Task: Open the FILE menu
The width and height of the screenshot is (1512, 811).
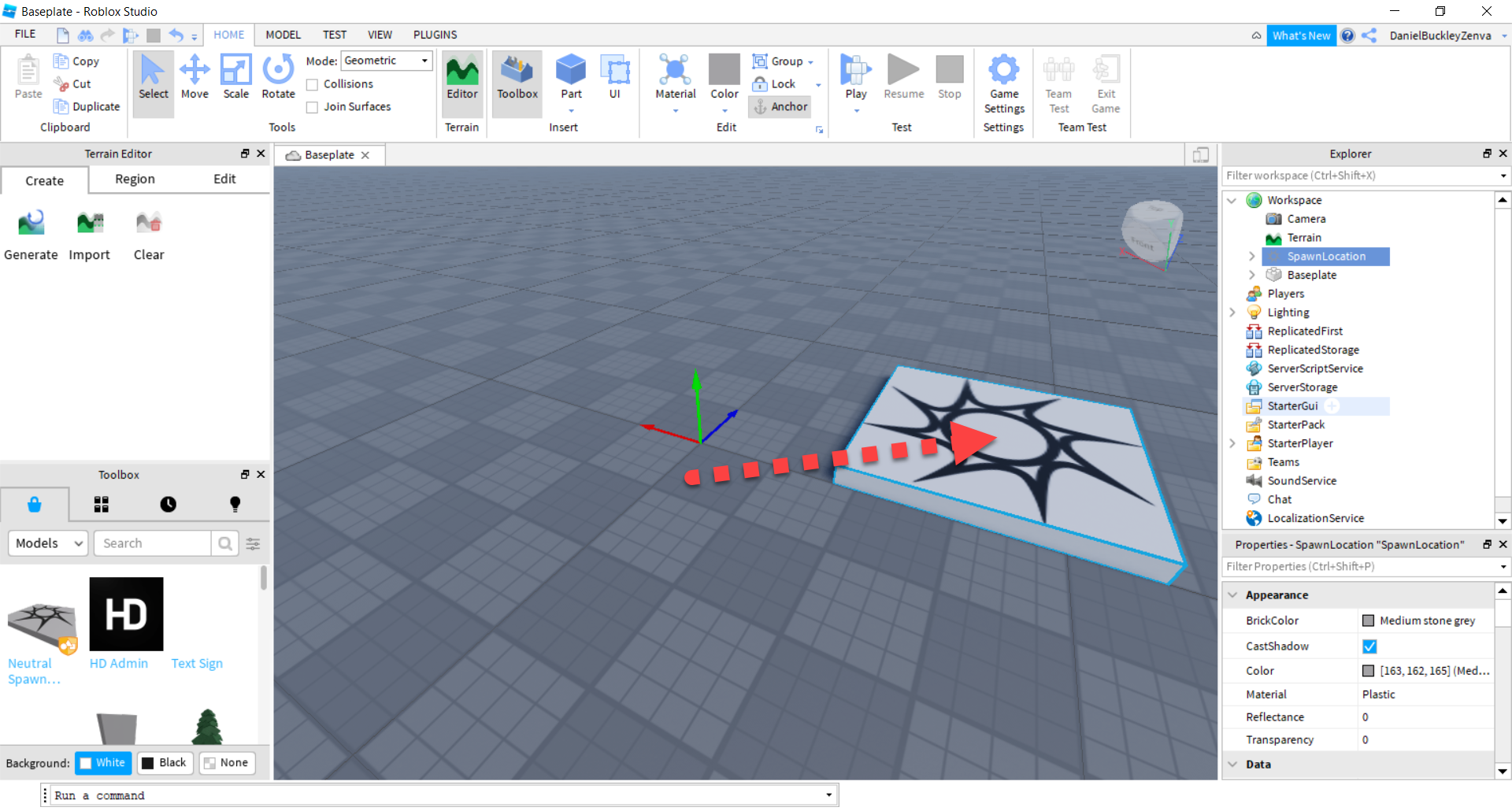Action: [25, 35]
